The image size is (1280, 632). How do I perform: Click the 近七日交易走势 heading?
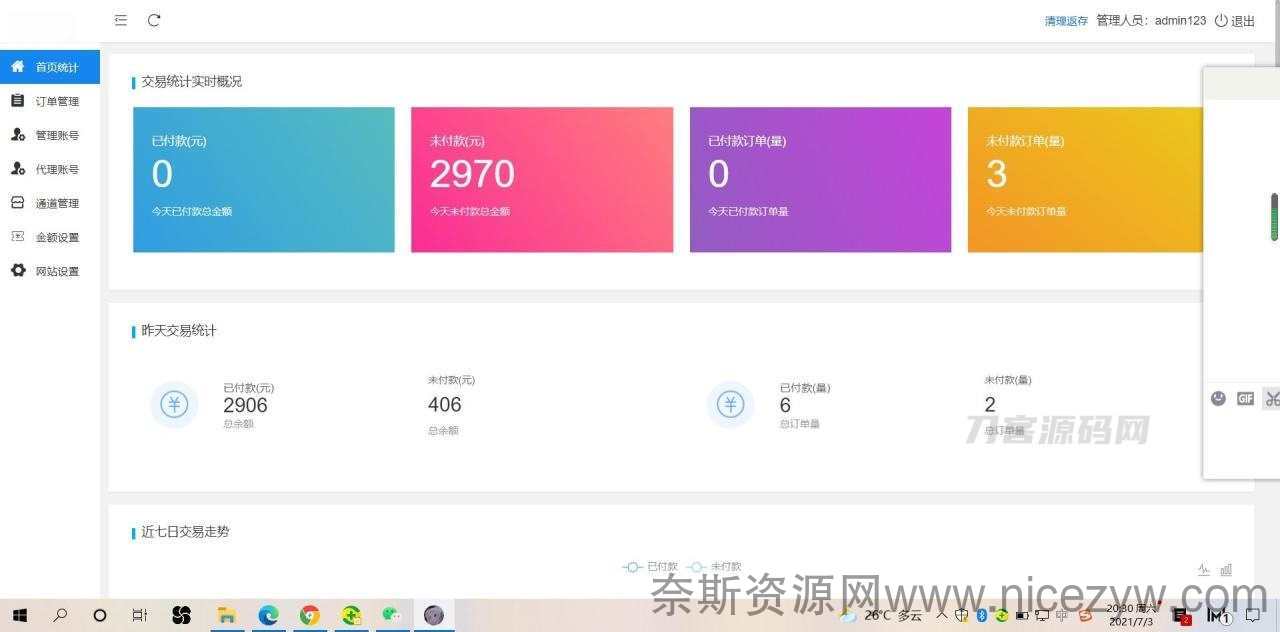[185, 532]
